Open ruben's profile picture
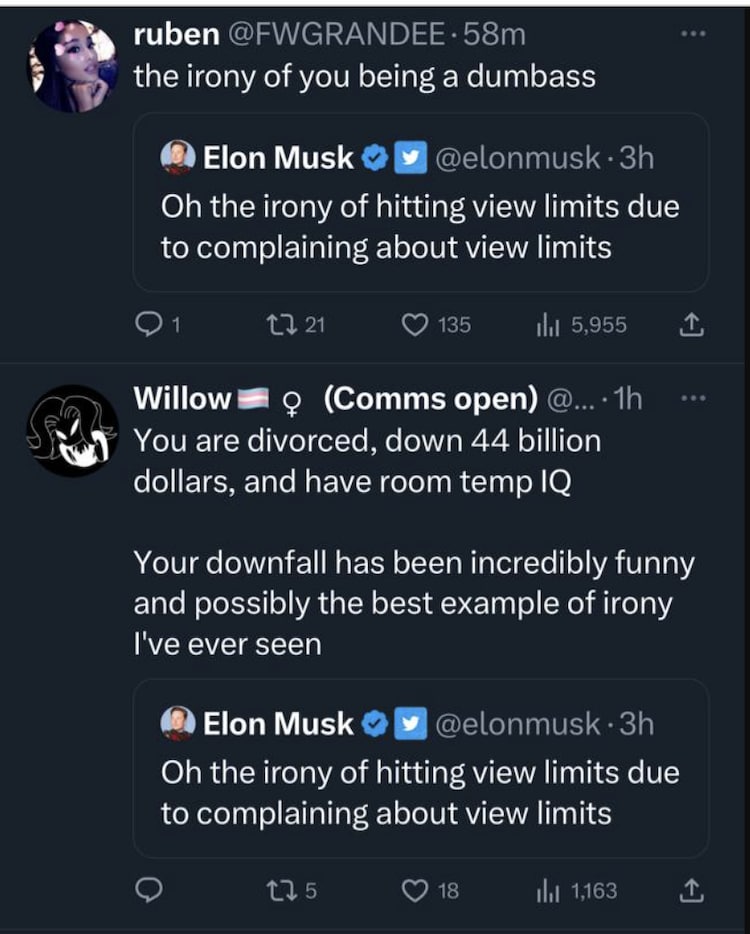 tap(73, 66)
